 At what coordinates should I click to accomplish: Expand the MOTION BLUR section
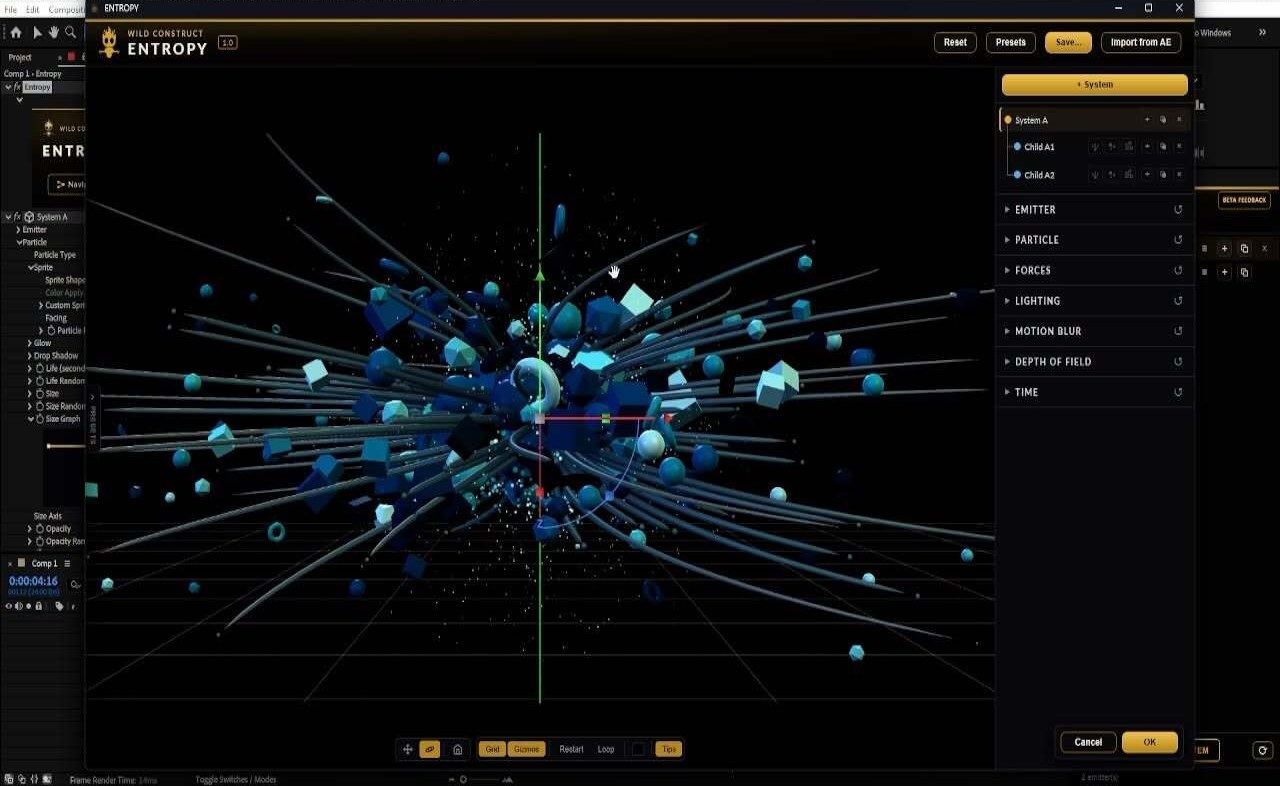coord(1095,331)
